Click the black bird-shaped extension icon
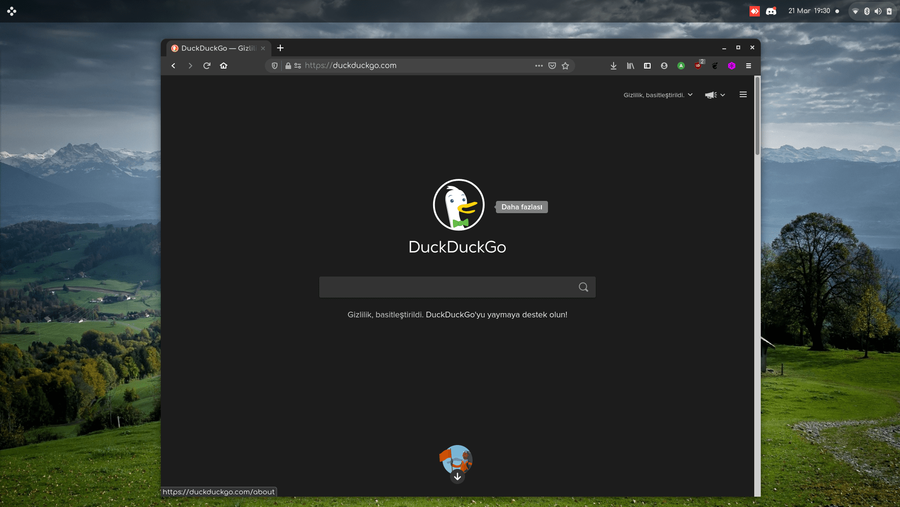Viewport: 900px width, 507px height. [715, 65]
